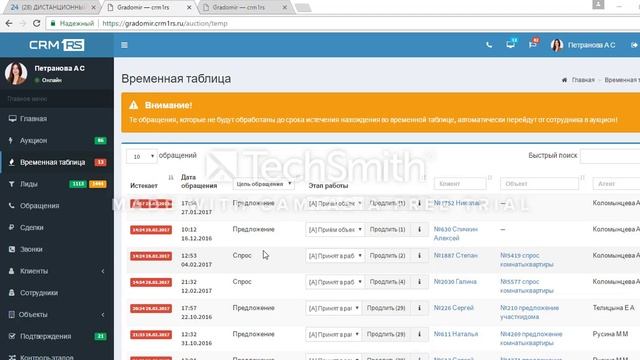Viewport: 640px width, 360px height.
Task: Click the browser reload button
Action: (36, 23)
